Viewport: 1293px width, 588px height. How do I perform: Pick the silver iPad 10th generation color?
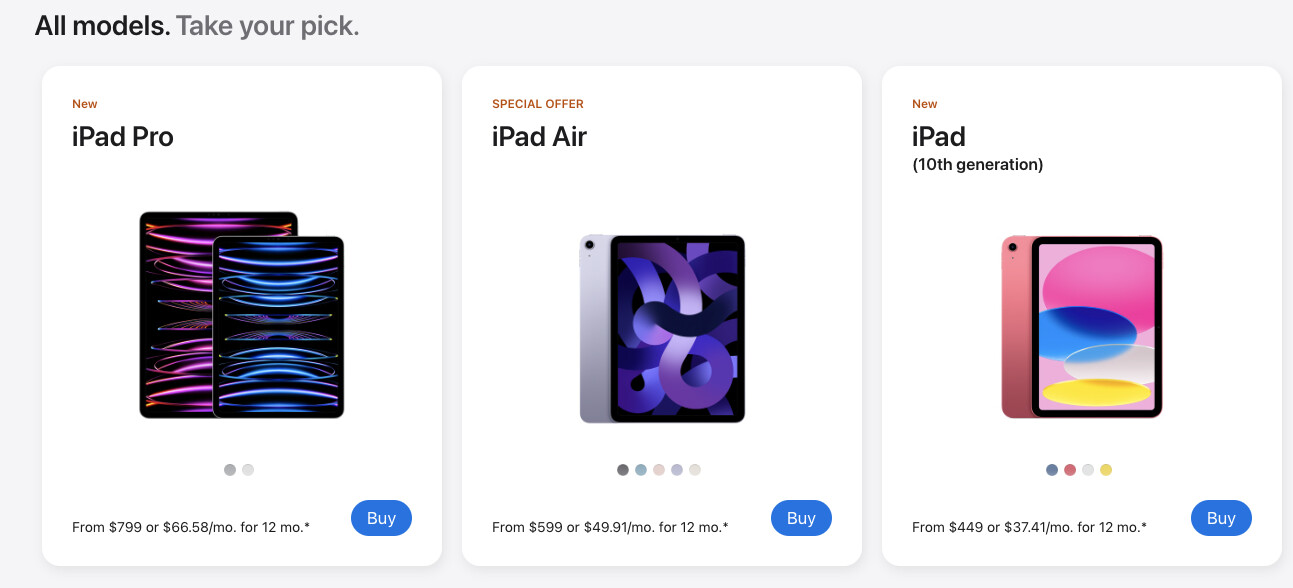pyautogui.click(x=1088, y=470)
